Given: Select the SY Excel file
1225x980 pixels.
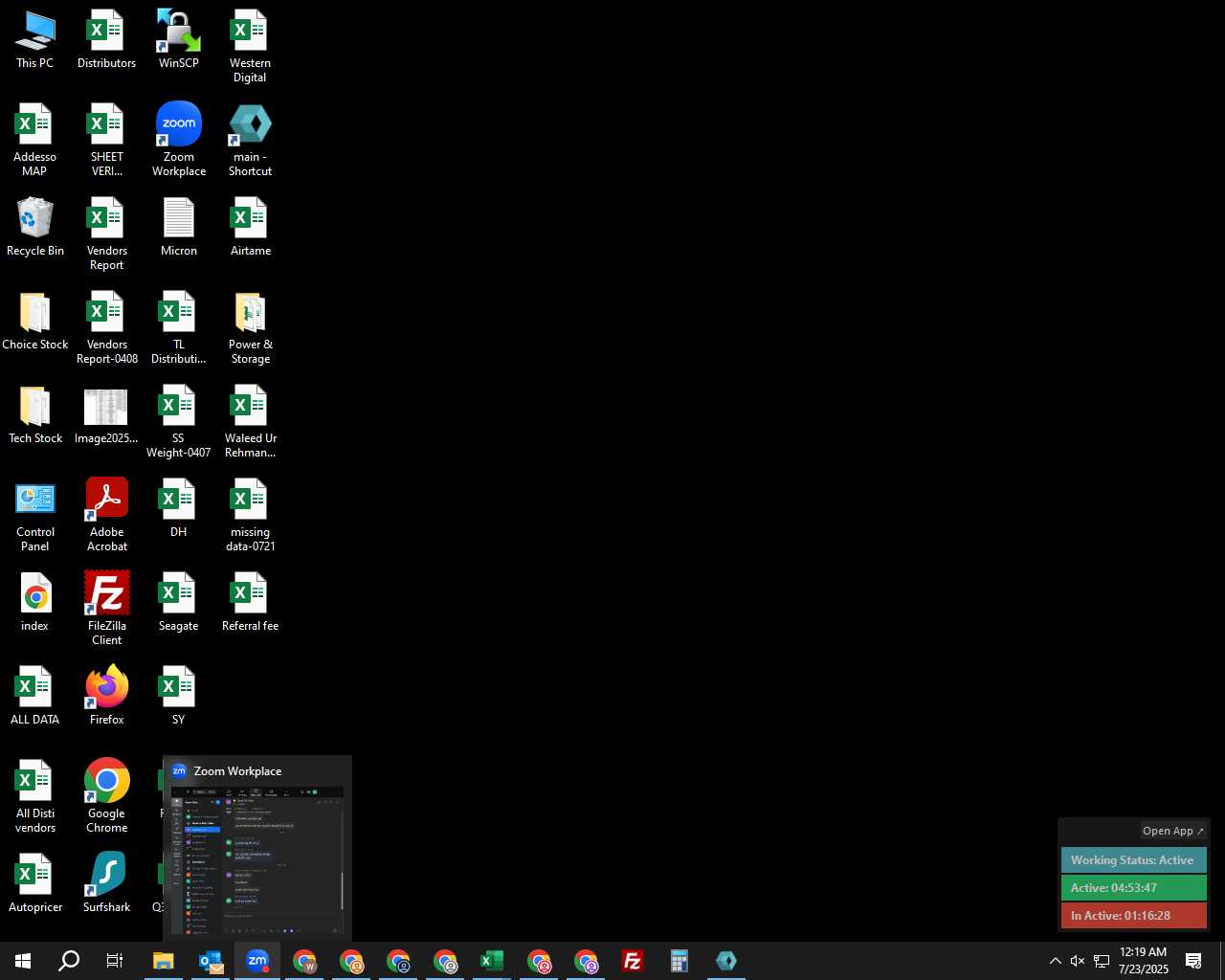Looking at the screenshot, I should click(x=179, y=697).
